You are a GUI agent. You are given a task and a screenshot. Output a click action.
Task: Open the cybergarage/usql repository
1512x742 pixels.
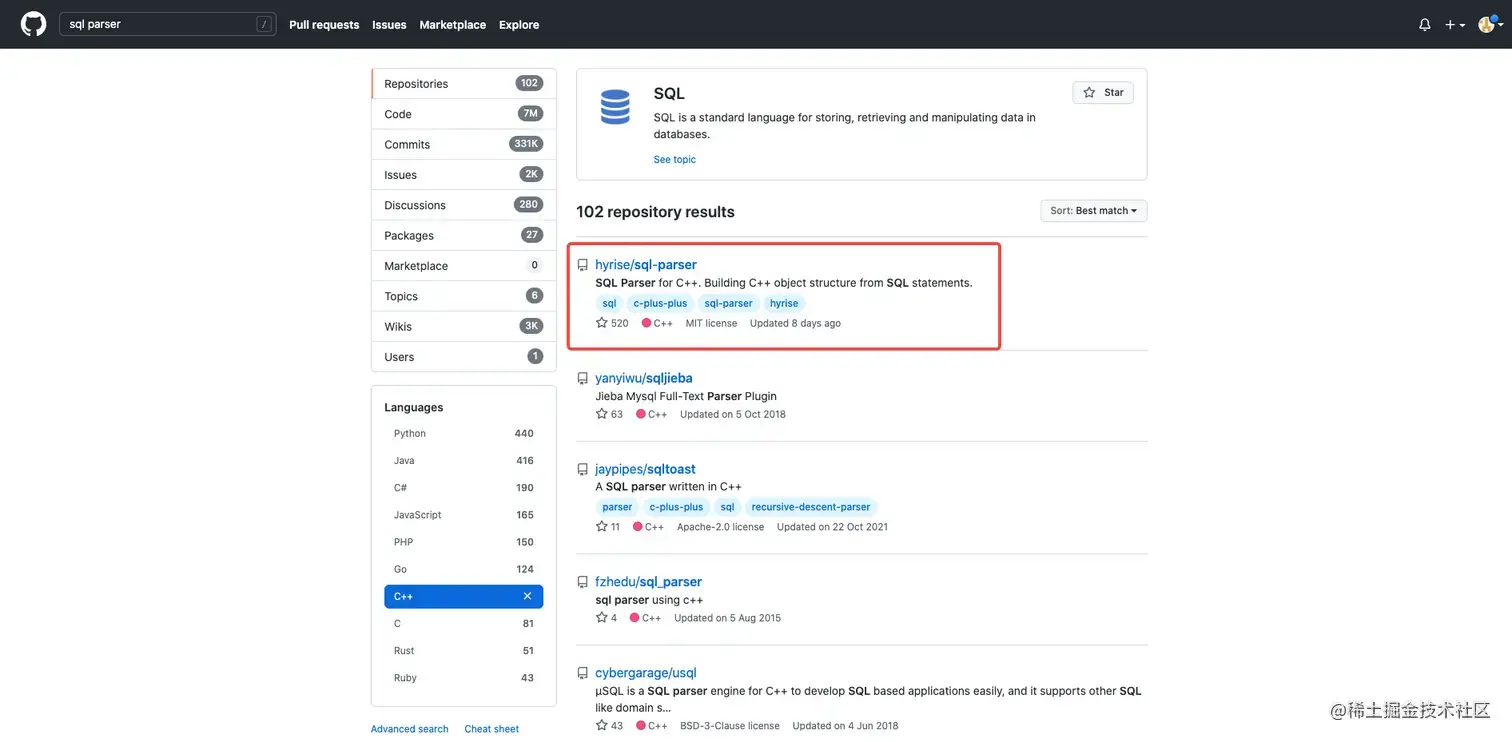646,673
